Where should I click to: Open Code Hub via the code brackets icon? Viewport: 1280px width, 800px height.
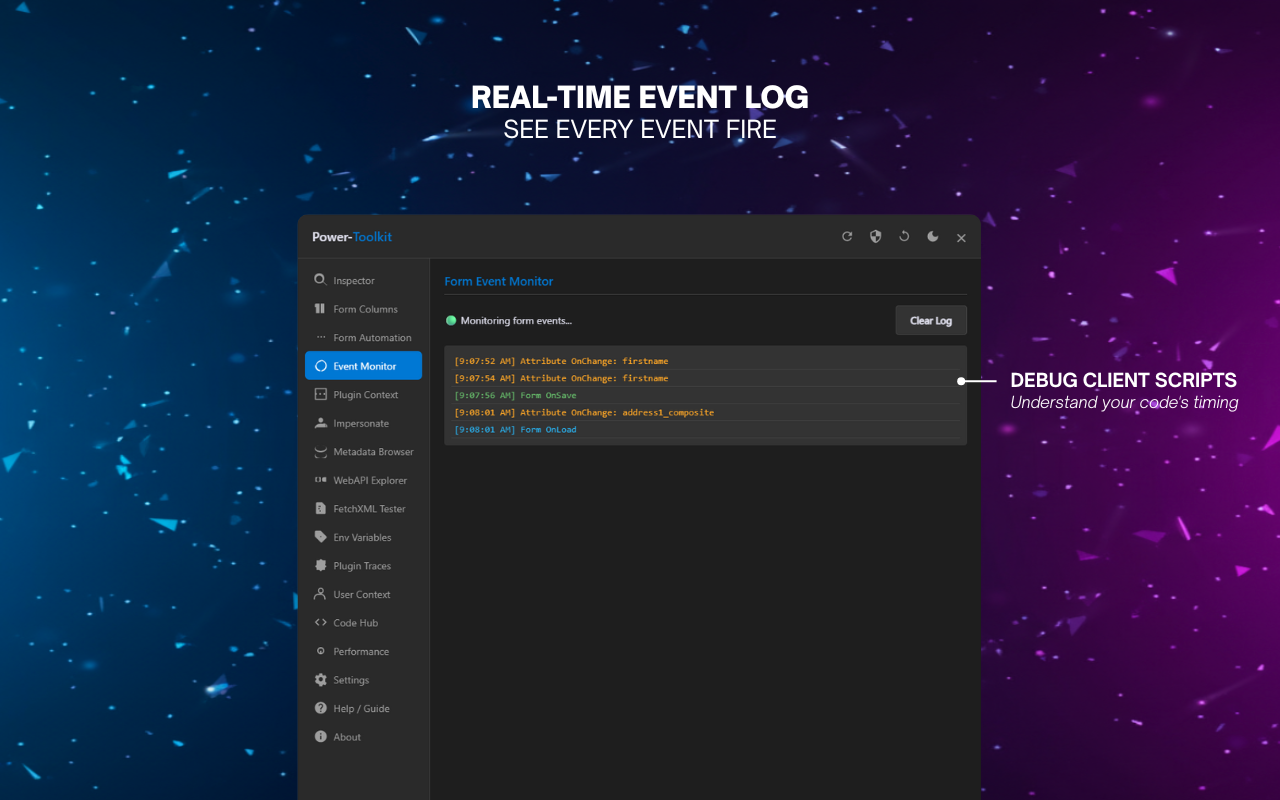click(x=320, y=622)
